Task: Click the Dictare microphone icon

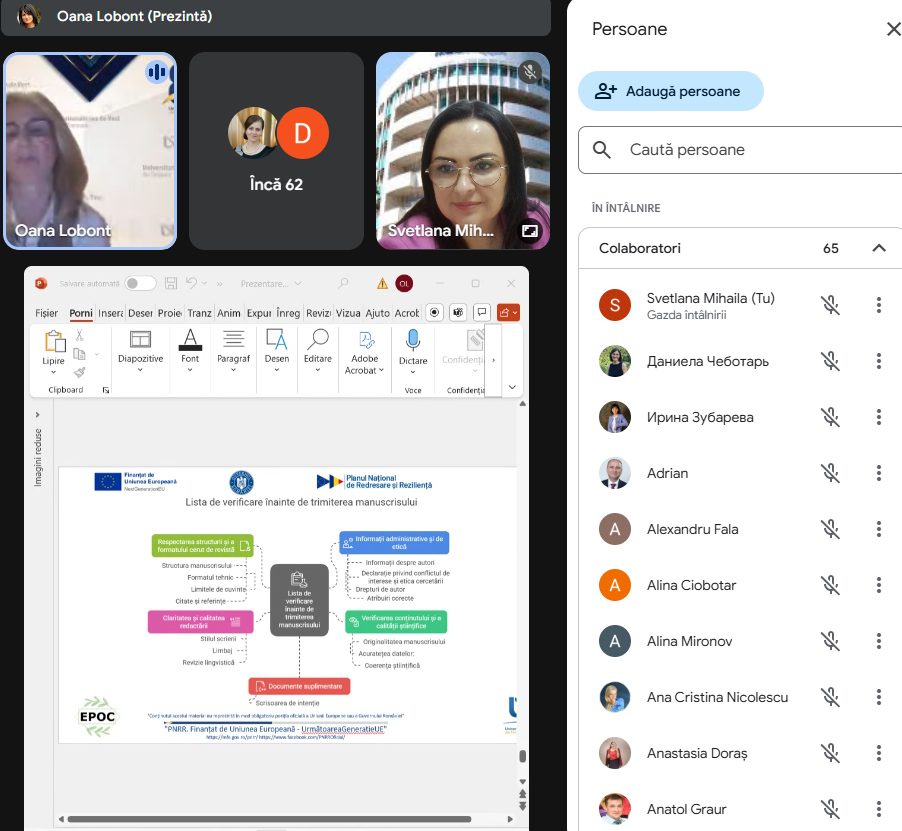Action: 412,340
